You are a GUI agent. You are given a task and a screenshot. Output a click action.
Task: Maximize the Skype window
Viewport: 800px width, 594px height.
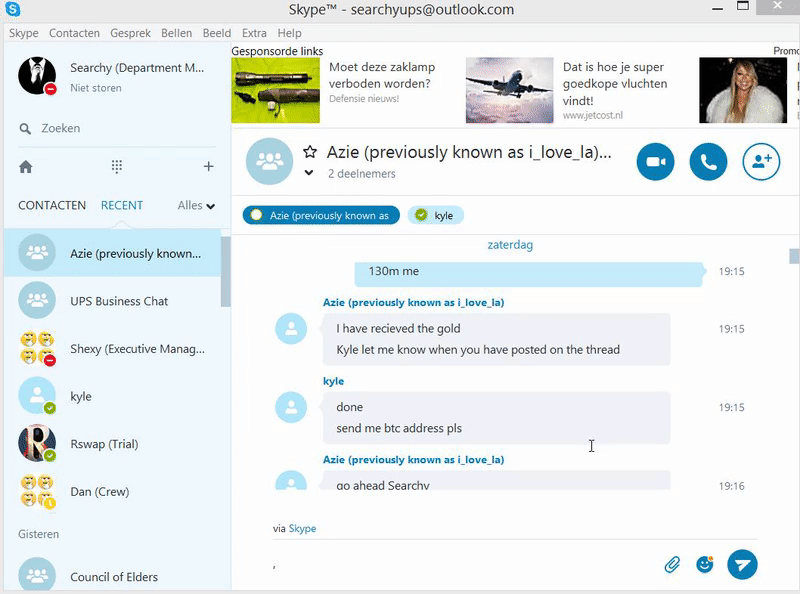[743, 6]
